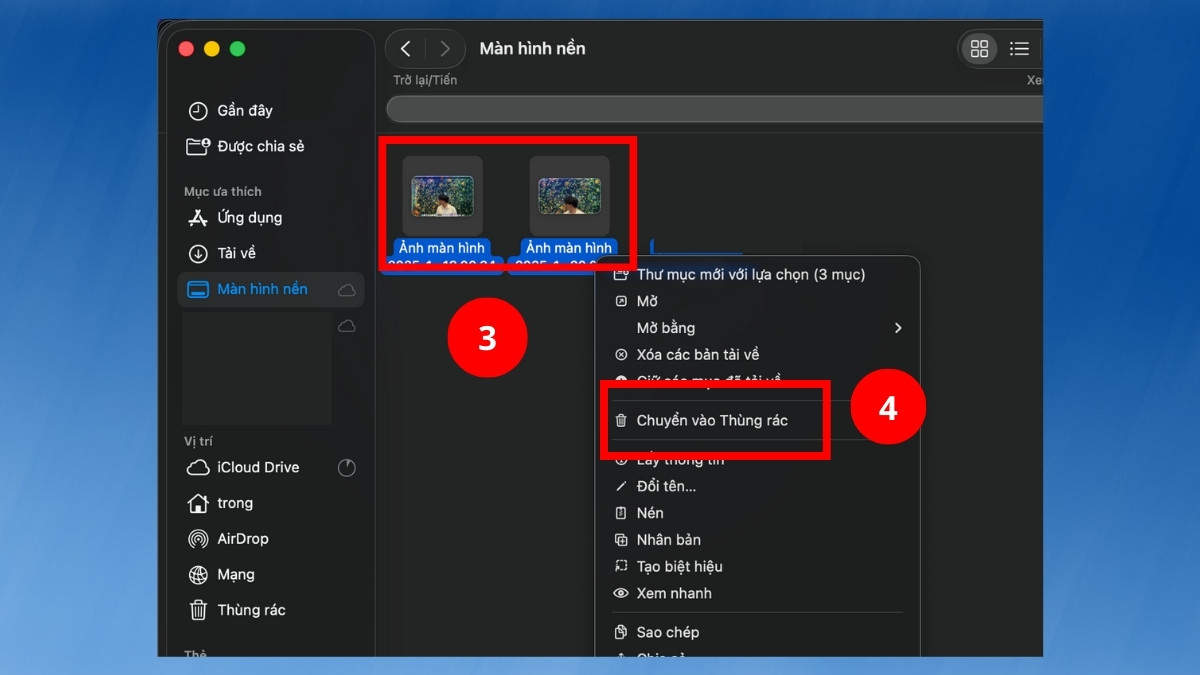Click the iCloud sync status indicator

coord(346,467)
